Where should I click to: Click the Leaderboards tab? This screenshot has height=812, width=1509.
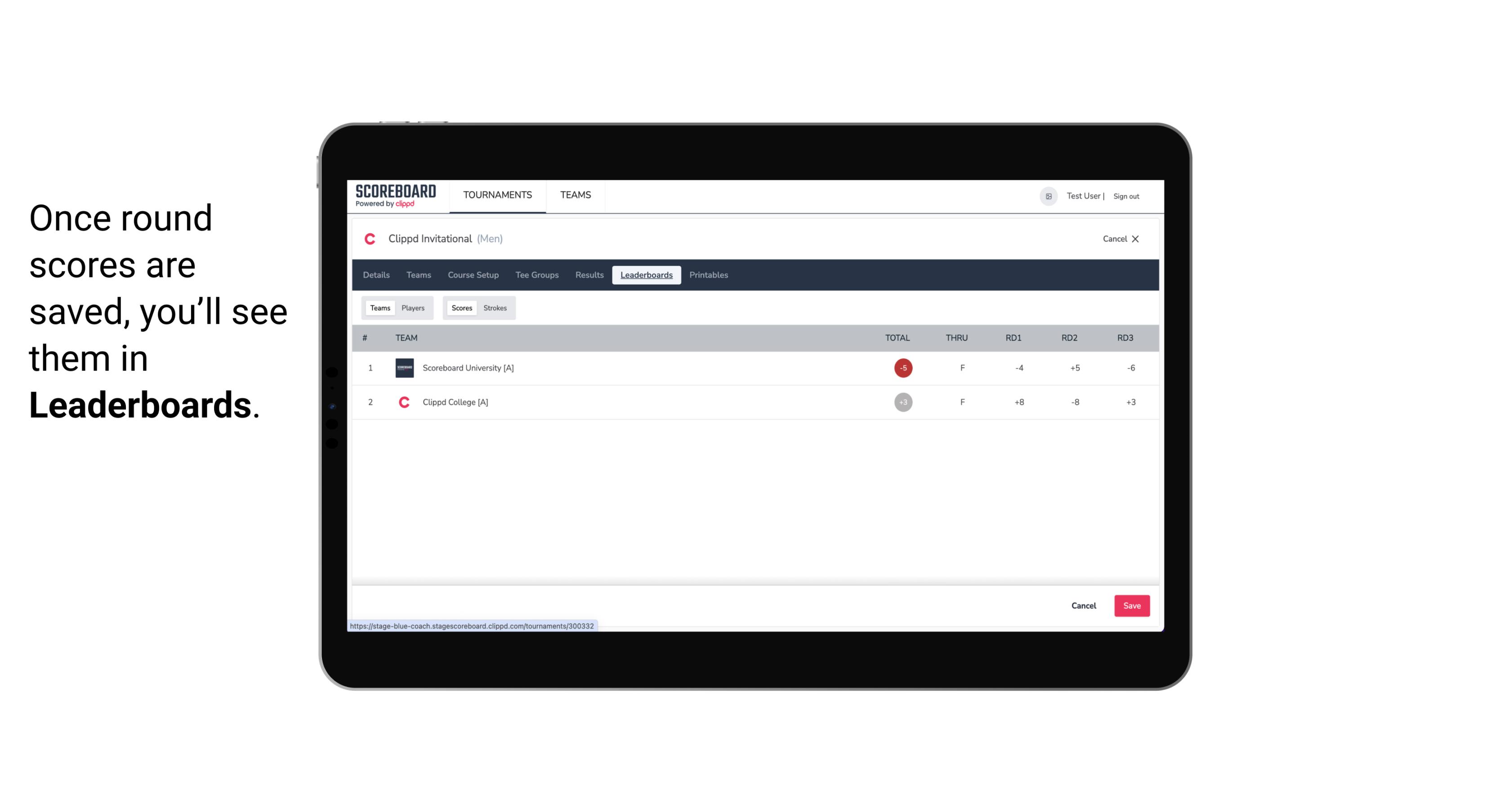(646, 275)
